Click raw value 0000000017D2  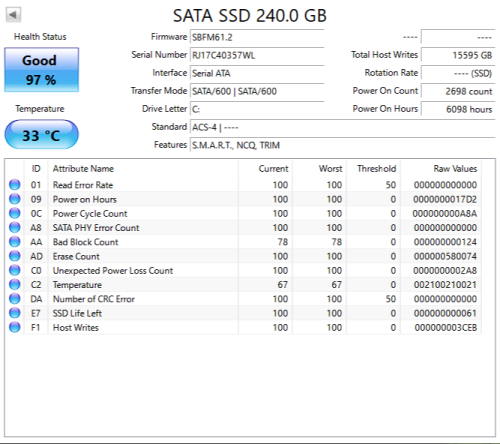445,199
